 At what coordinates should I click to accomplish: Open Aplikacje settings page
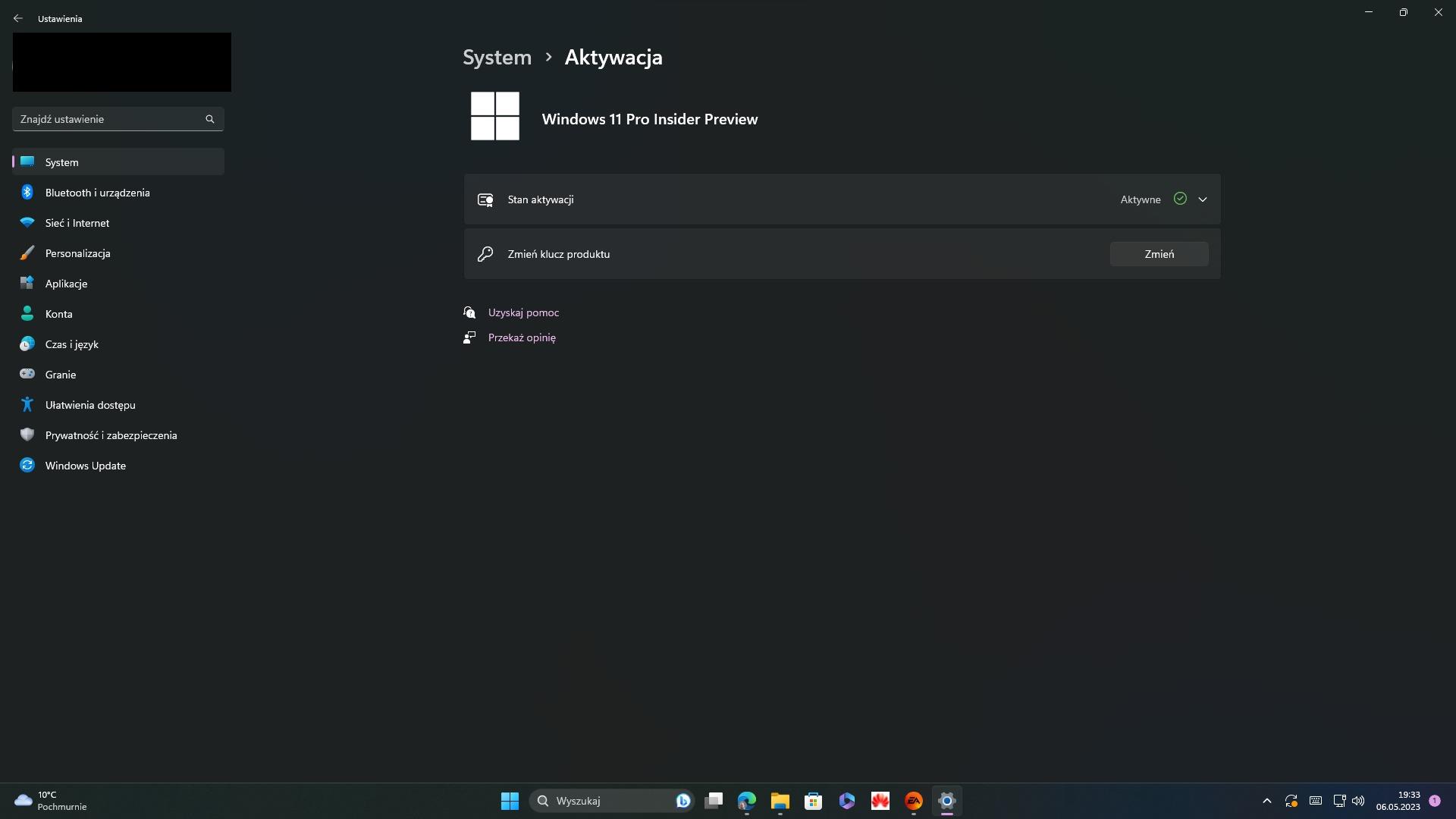[118, 284]
